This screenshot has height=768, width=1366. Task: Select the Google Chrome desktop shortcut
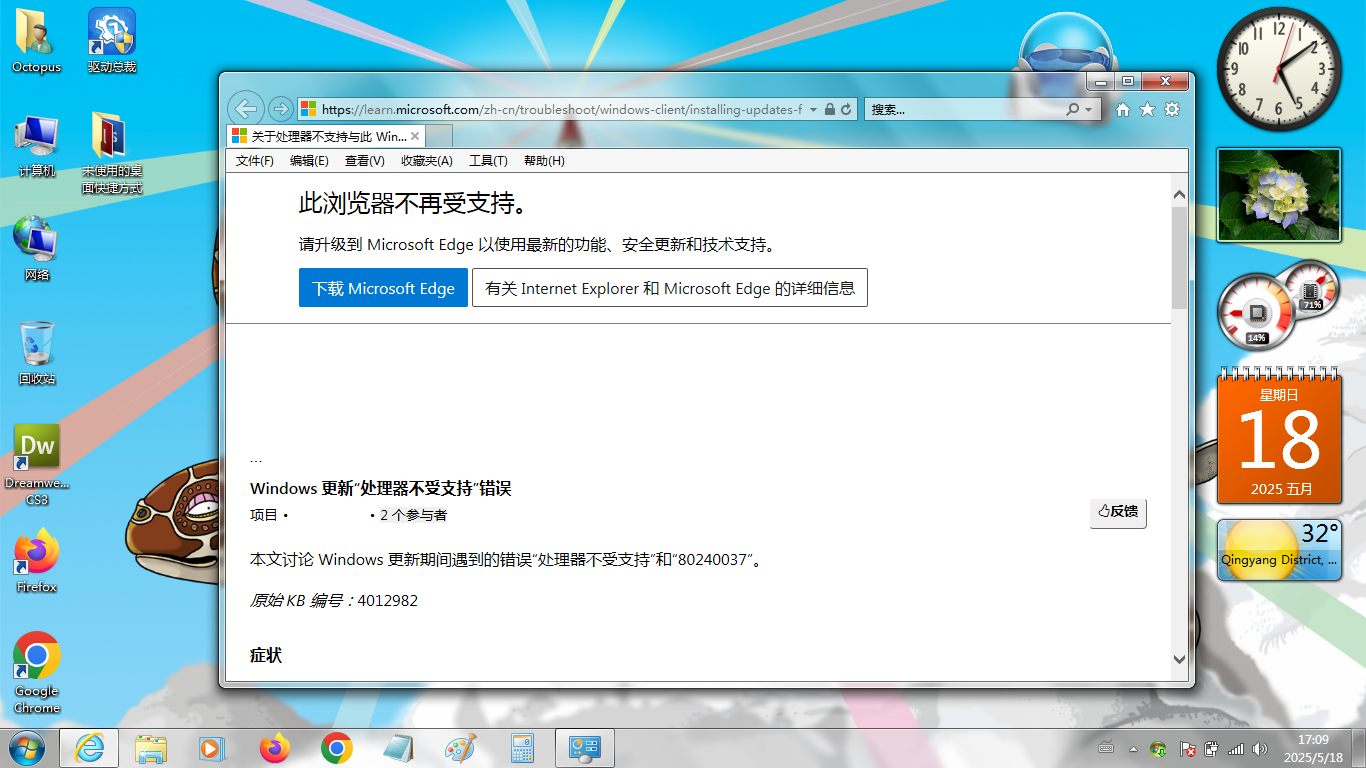pyautogui.click(x=37, y=672)
